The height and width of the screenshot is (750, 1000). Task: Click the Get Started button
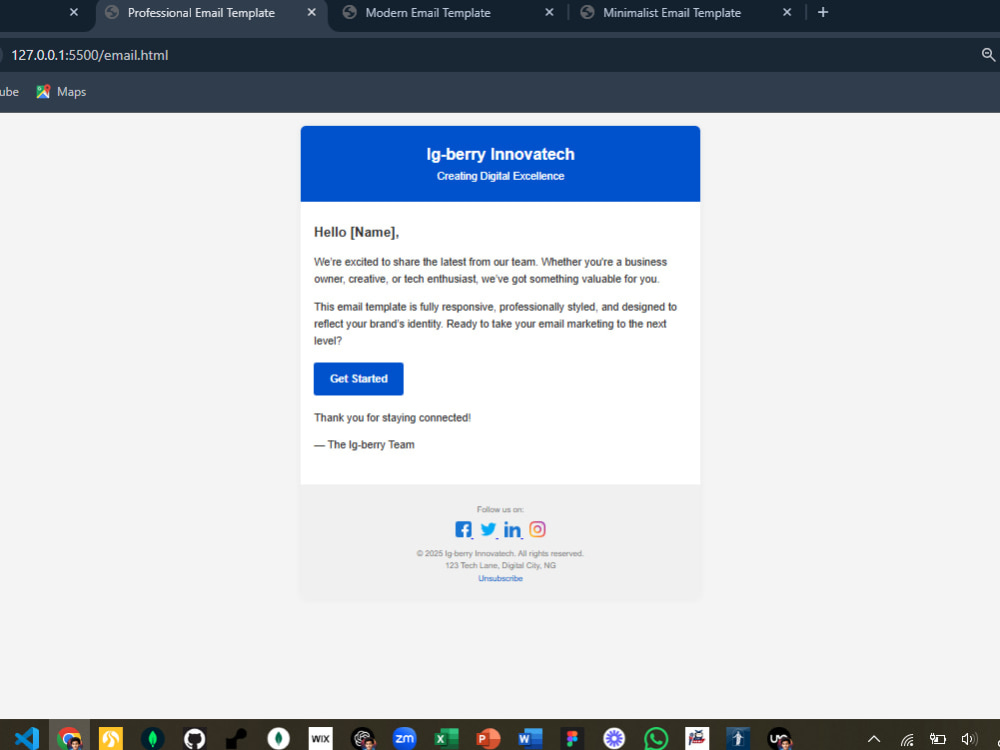[358, 379]
